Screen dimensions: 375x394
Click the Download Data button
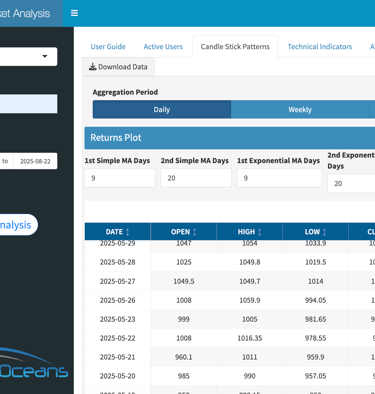118,67
